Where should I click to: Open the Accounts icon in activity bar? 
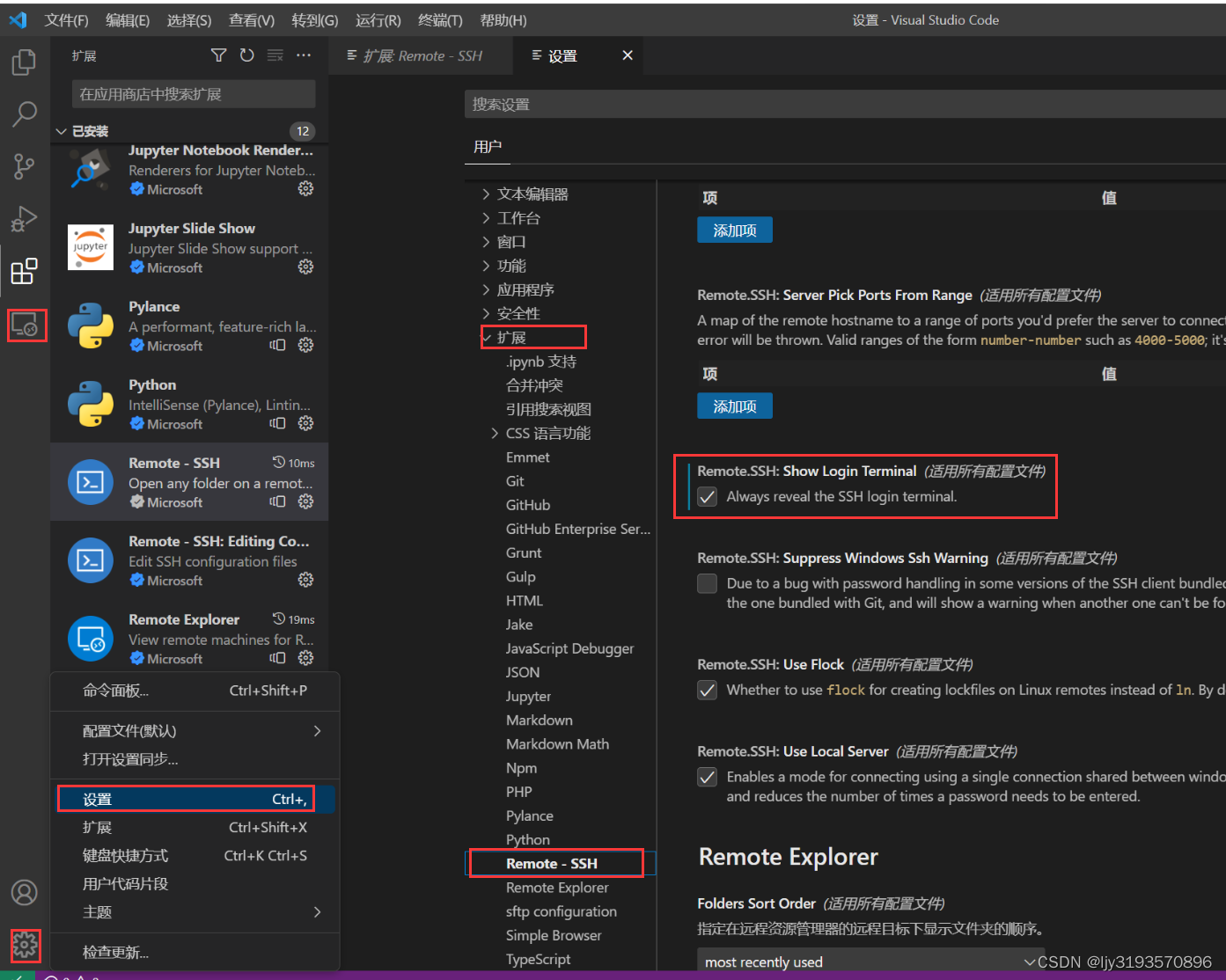click(x=24, y=893)
